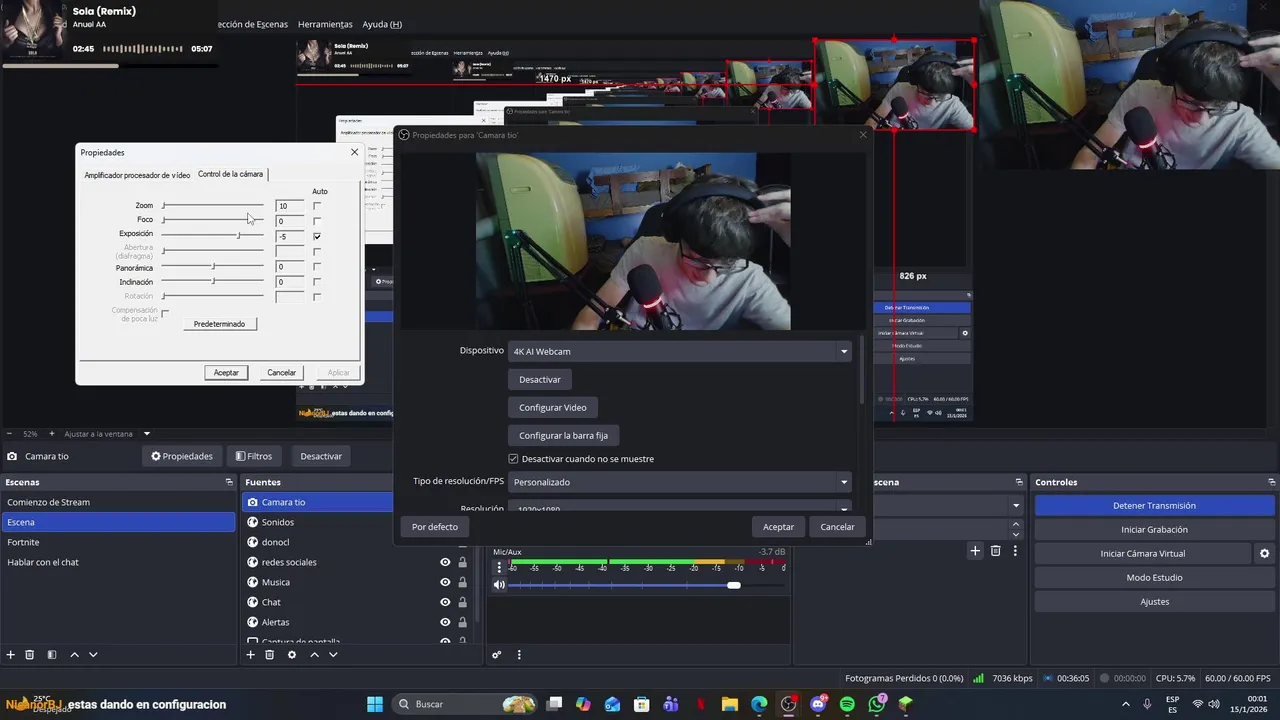Remove the selected source with the trash icon
The image size is (1280, 720).
click(x=270, y=655)
